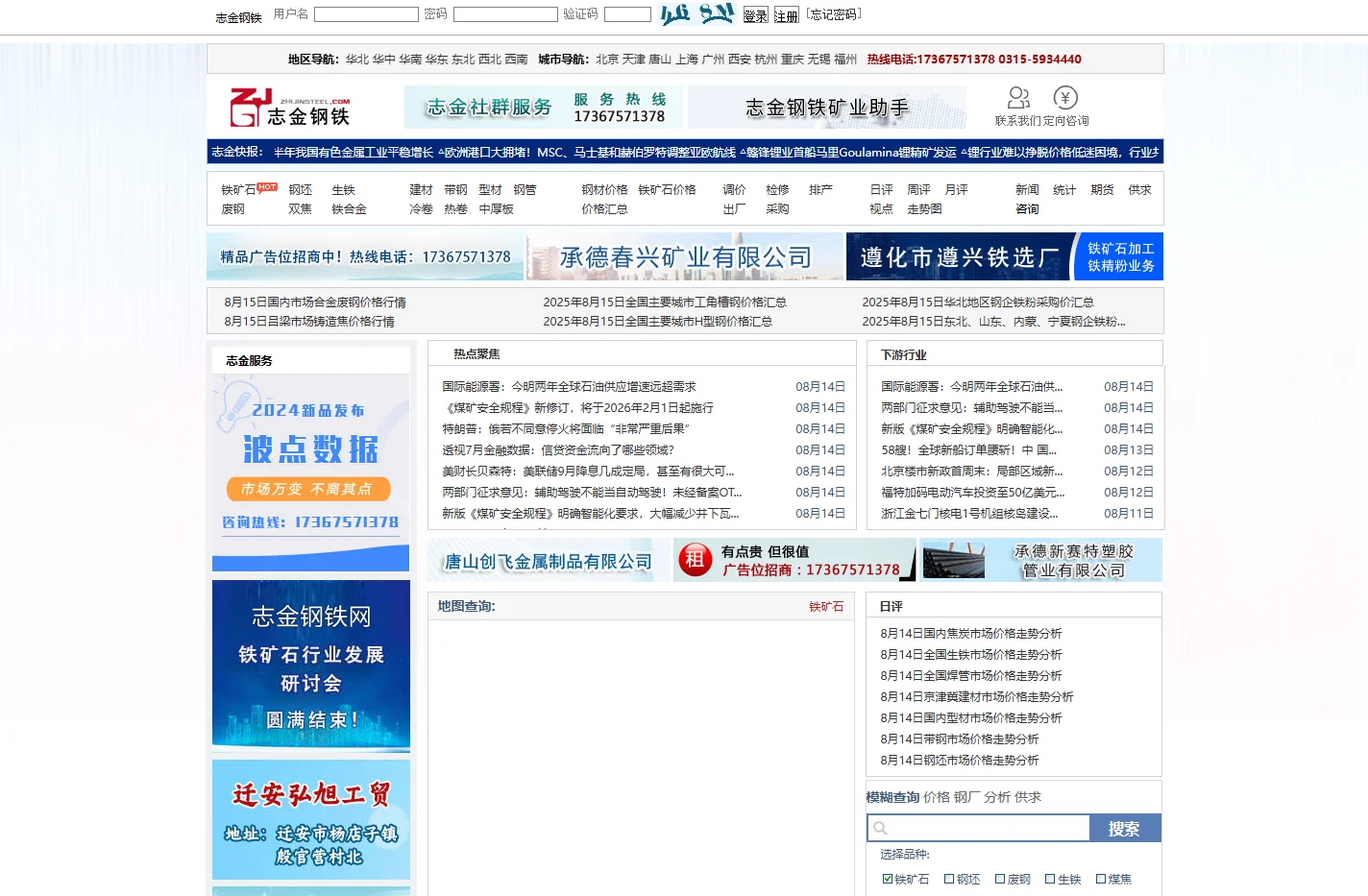Enable the 废钢 variety checkbox
The height and width of the screenshot is (896, 1368).
(x=1000, y=879)
